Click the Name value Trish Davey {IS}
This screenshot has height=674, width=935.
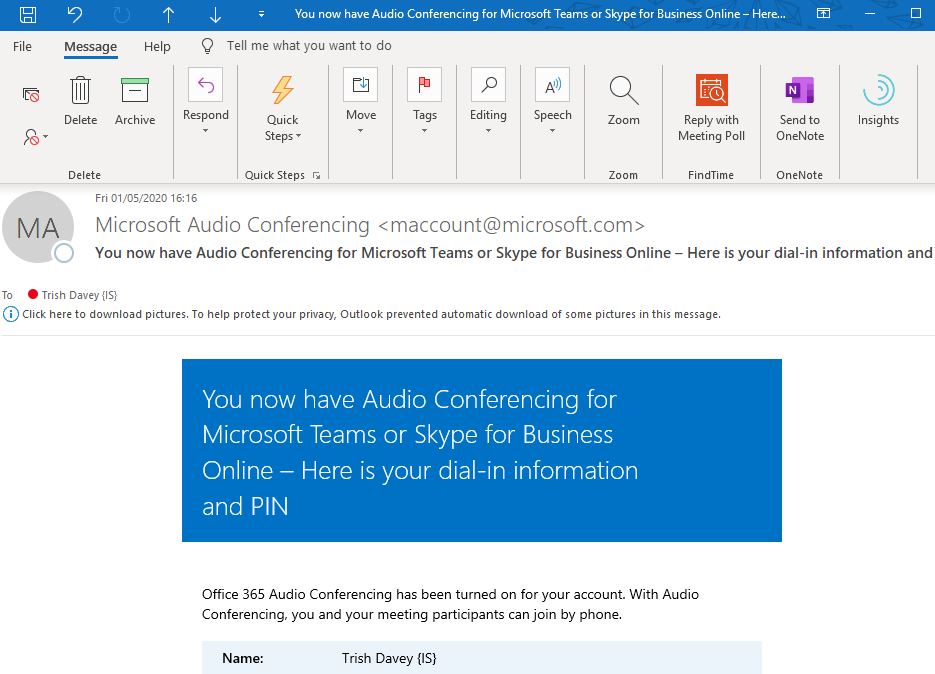389,658
